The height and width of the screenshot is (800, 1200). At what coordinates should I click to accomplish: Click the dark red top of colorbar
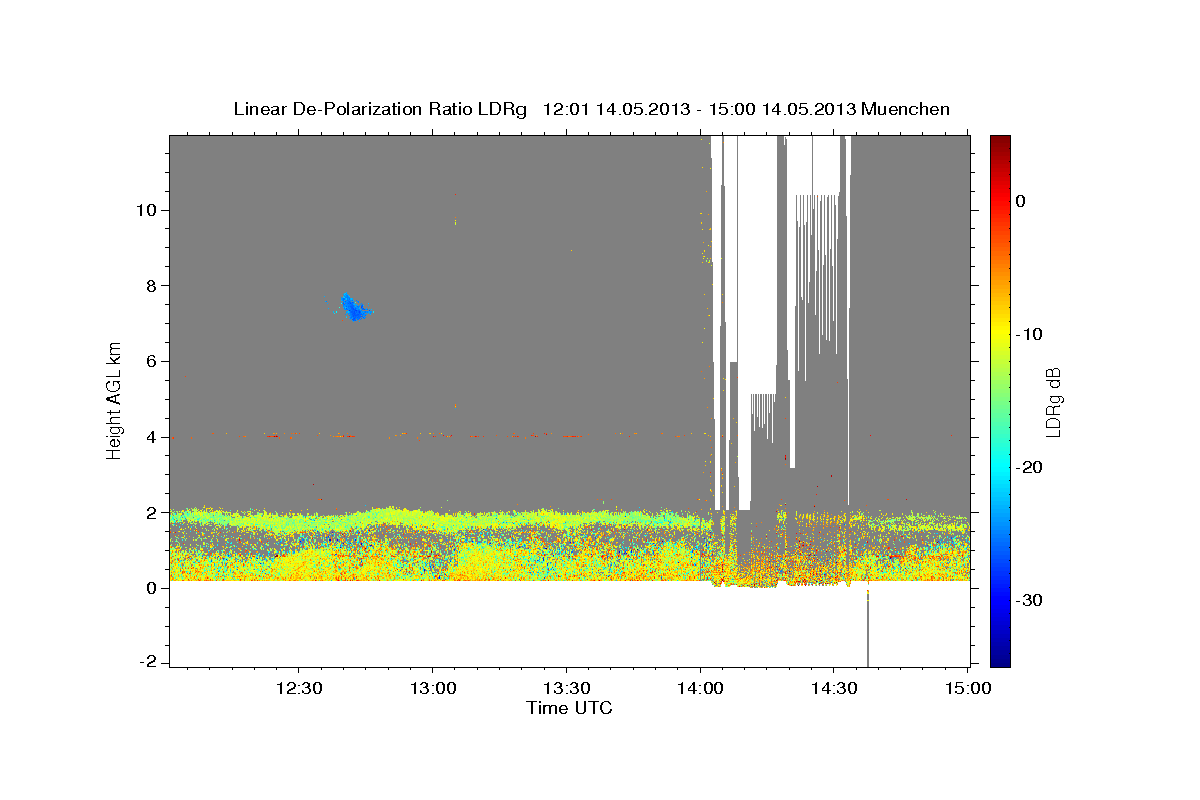click(x=1000, y=145)
